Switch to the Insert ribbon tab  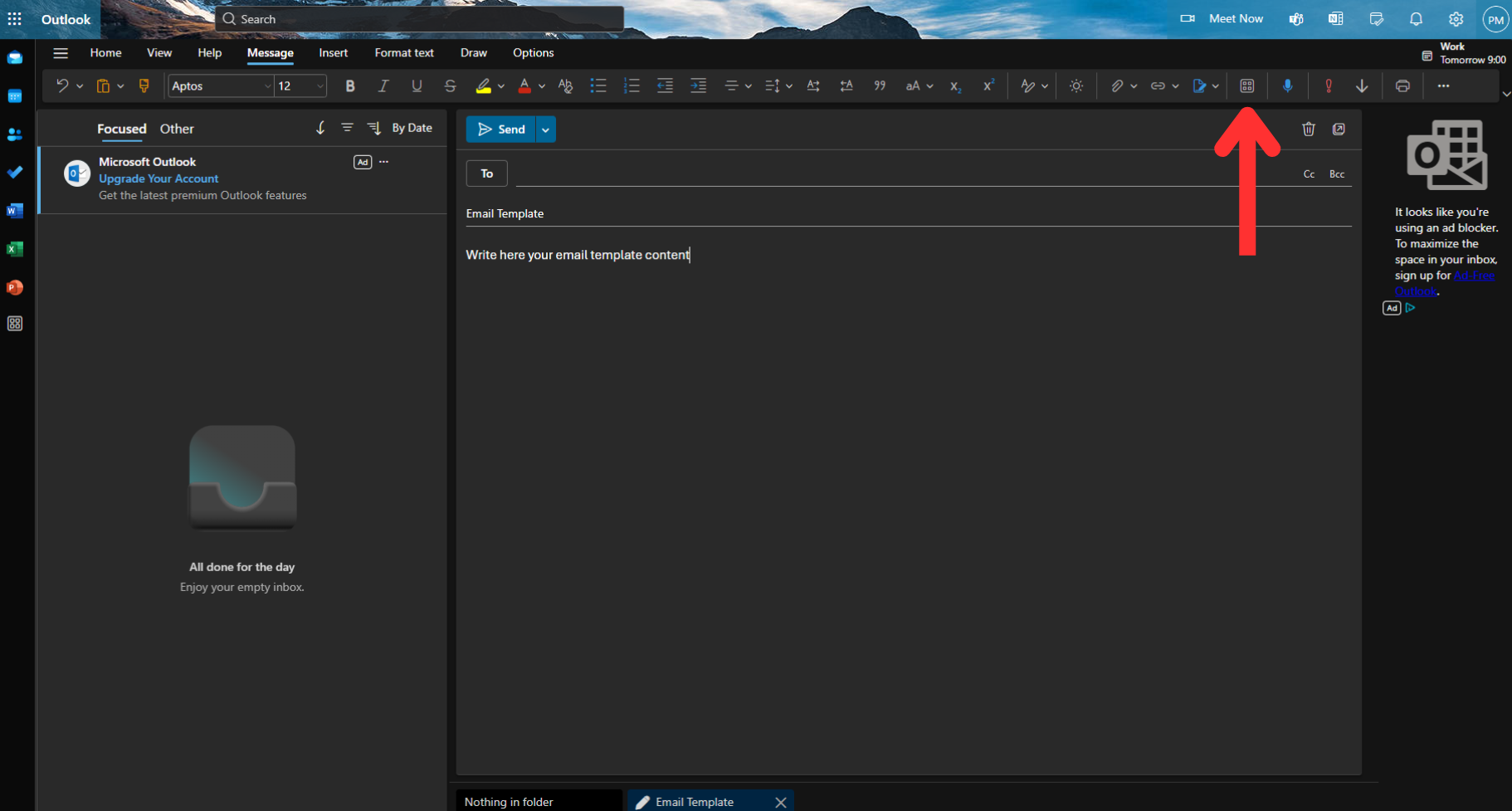(334, 52)
